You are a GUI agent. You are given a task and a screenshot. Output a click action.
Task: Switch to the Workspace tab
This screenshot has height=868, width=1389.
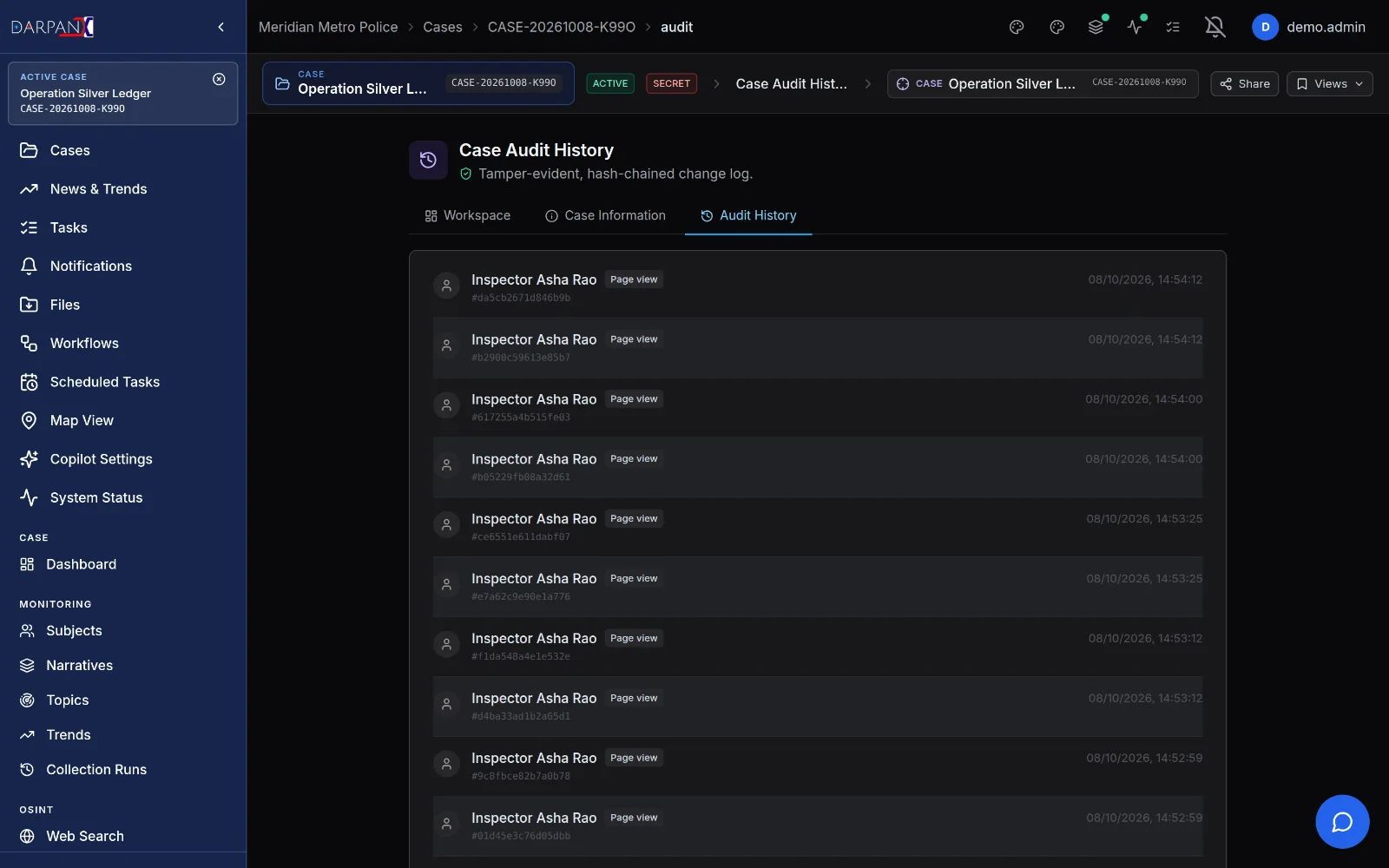(467, 215)
